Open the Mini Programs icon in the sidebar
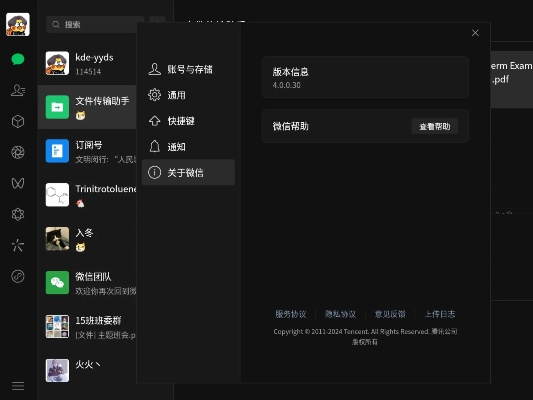Screen dimensions: 533x400 (18, 276)
